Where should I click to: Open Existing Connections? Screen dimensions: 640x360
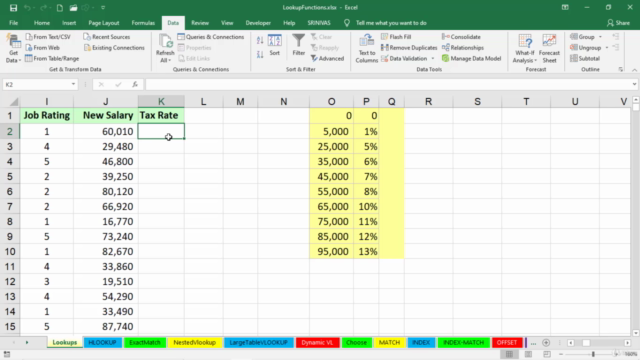coord(114,48)
